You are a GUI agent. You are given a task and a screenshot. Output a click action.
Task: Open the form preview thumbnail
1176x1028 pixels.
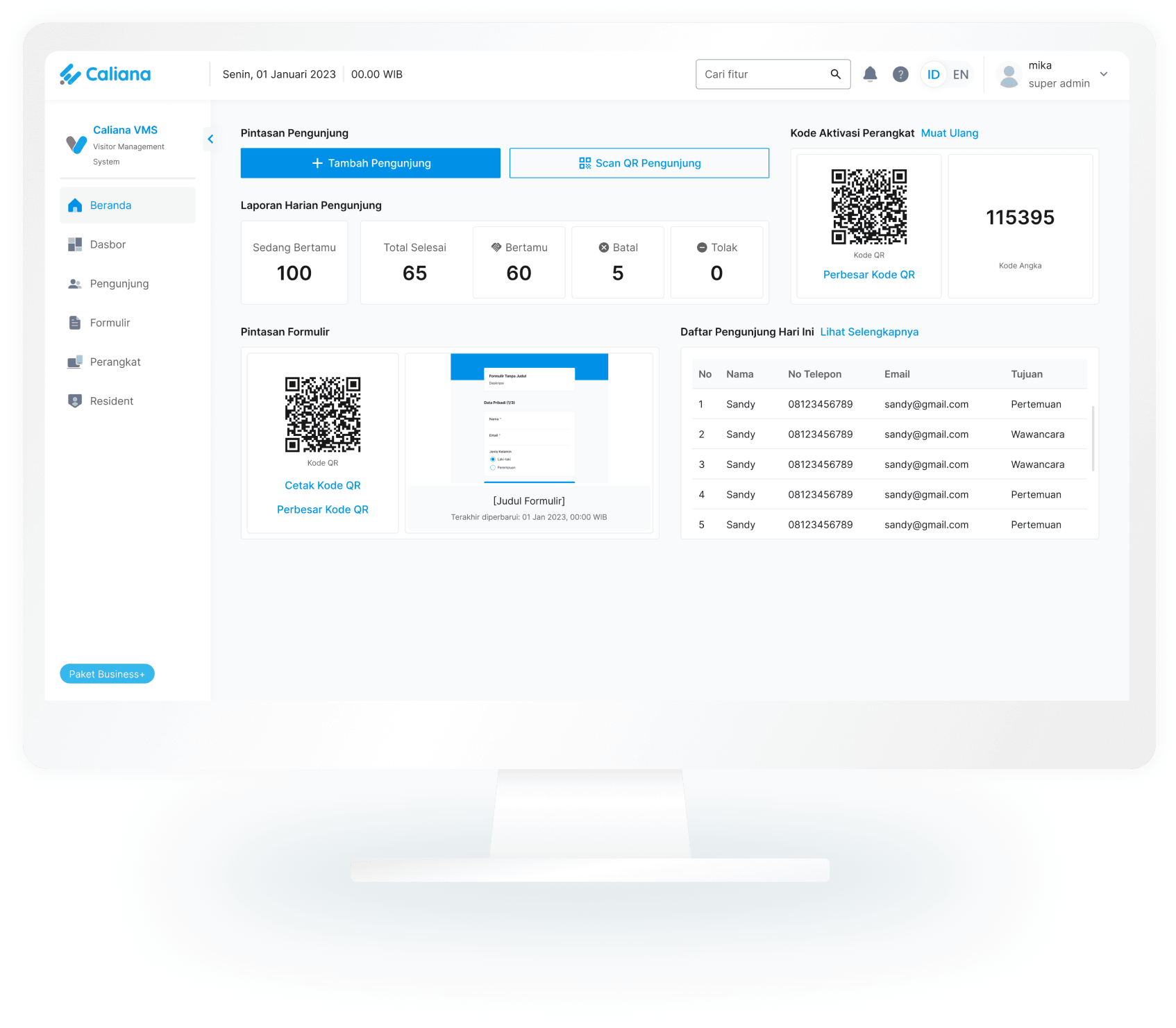(529, 418)
